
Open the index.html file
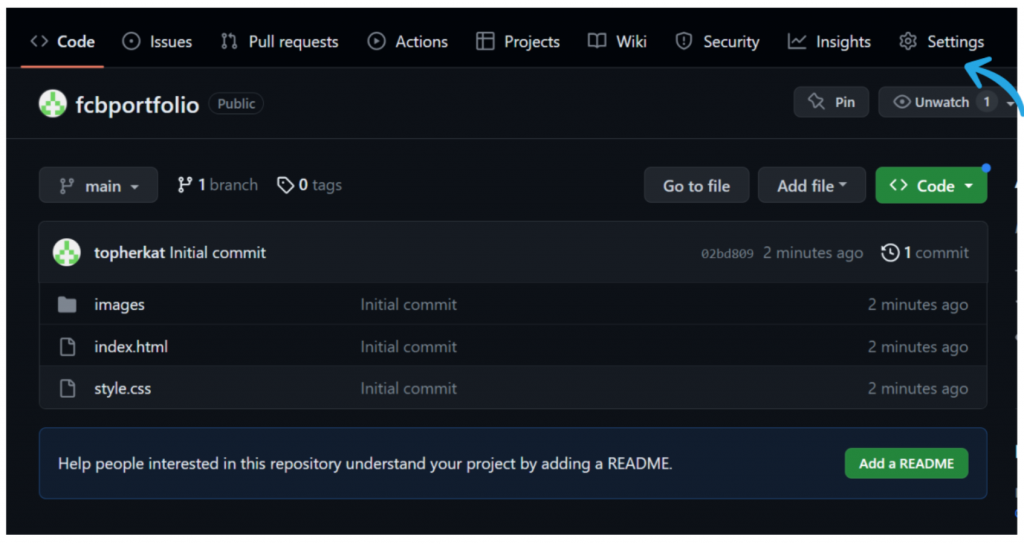131,347
